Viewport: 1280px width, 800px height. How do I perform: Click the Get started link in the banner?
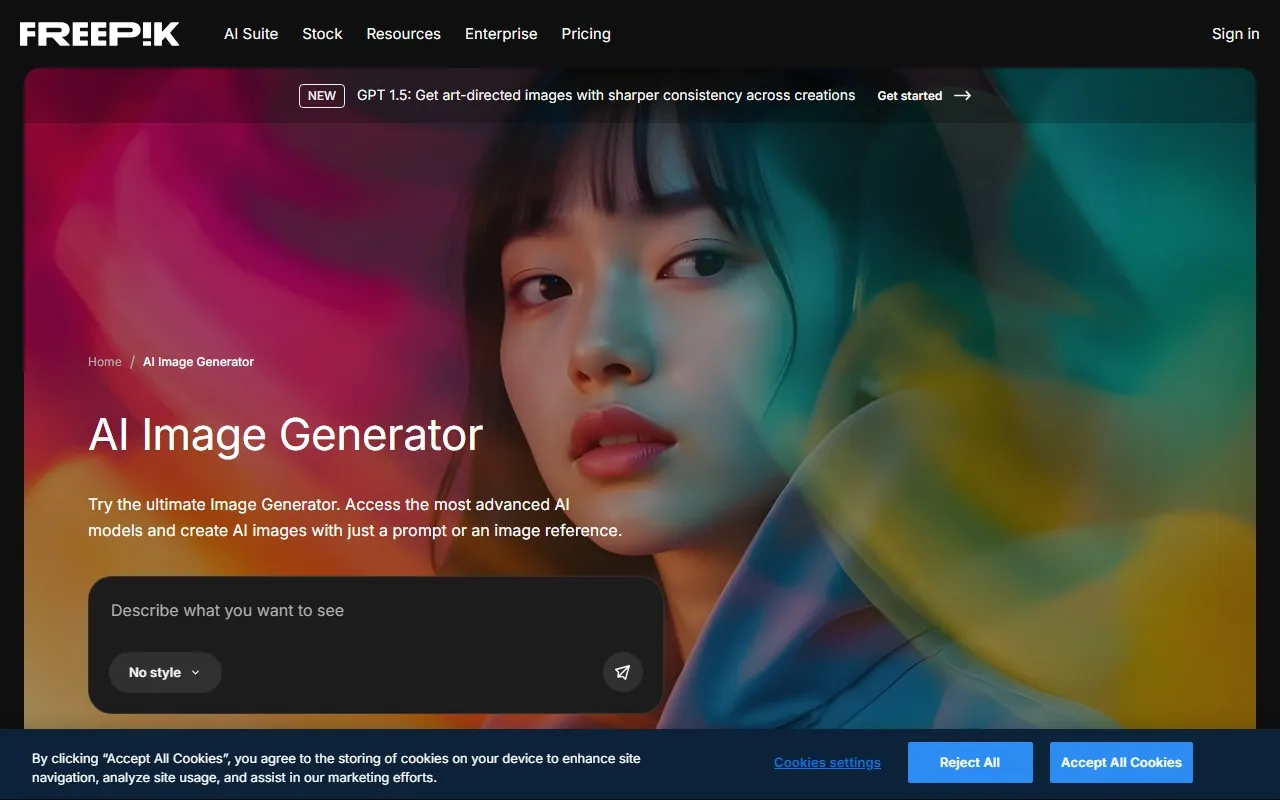909,95
